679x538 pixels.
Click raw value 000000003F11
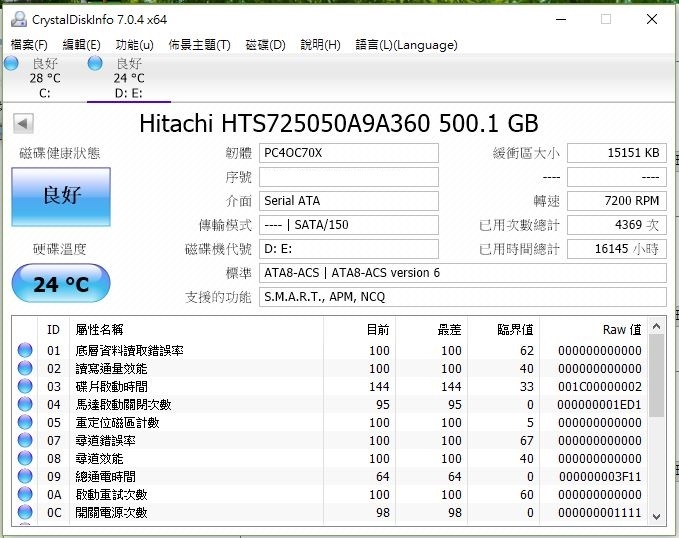[600, 476]
